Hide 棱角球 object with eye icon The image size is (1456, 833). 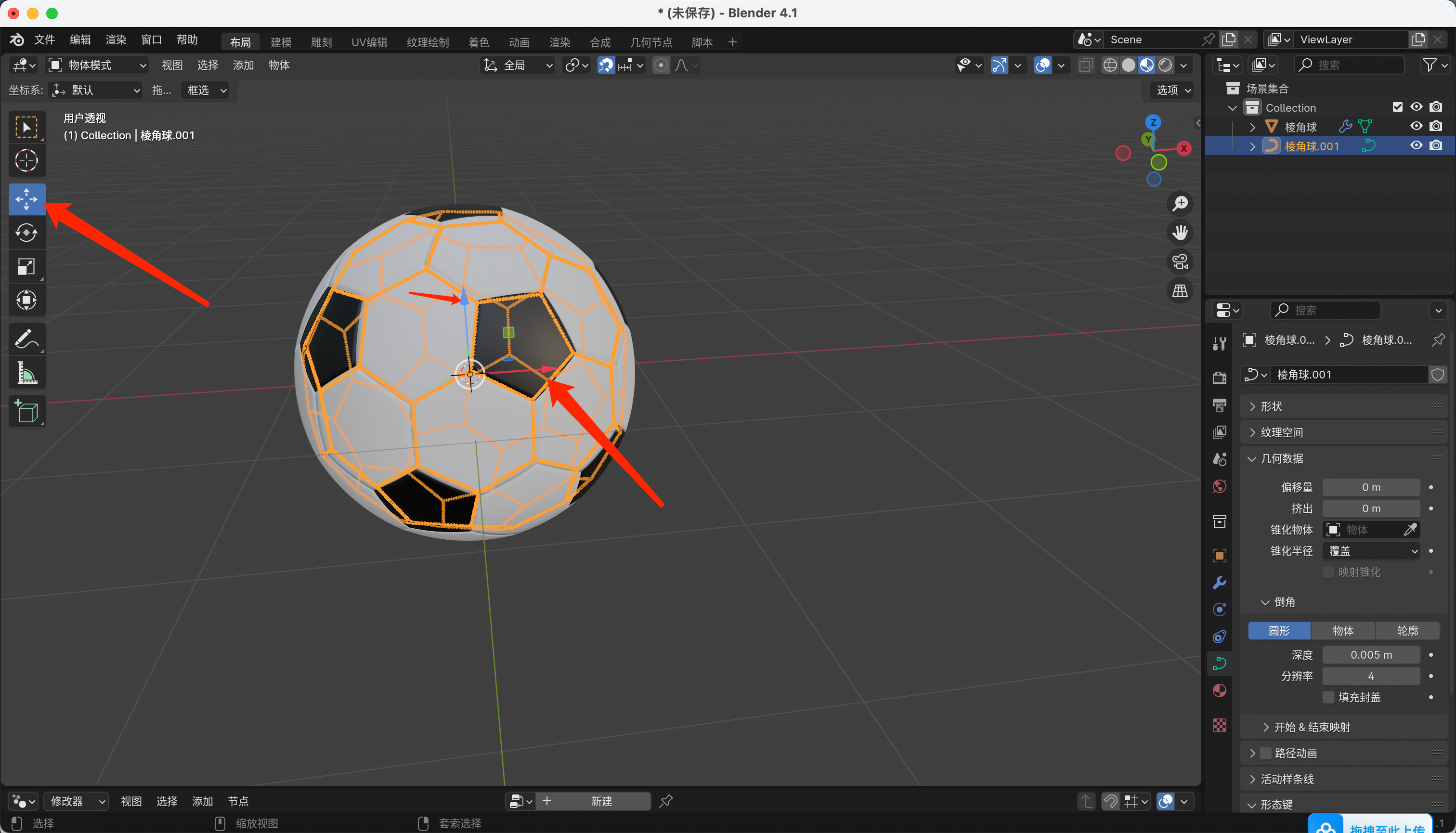tap(1416, 127)
